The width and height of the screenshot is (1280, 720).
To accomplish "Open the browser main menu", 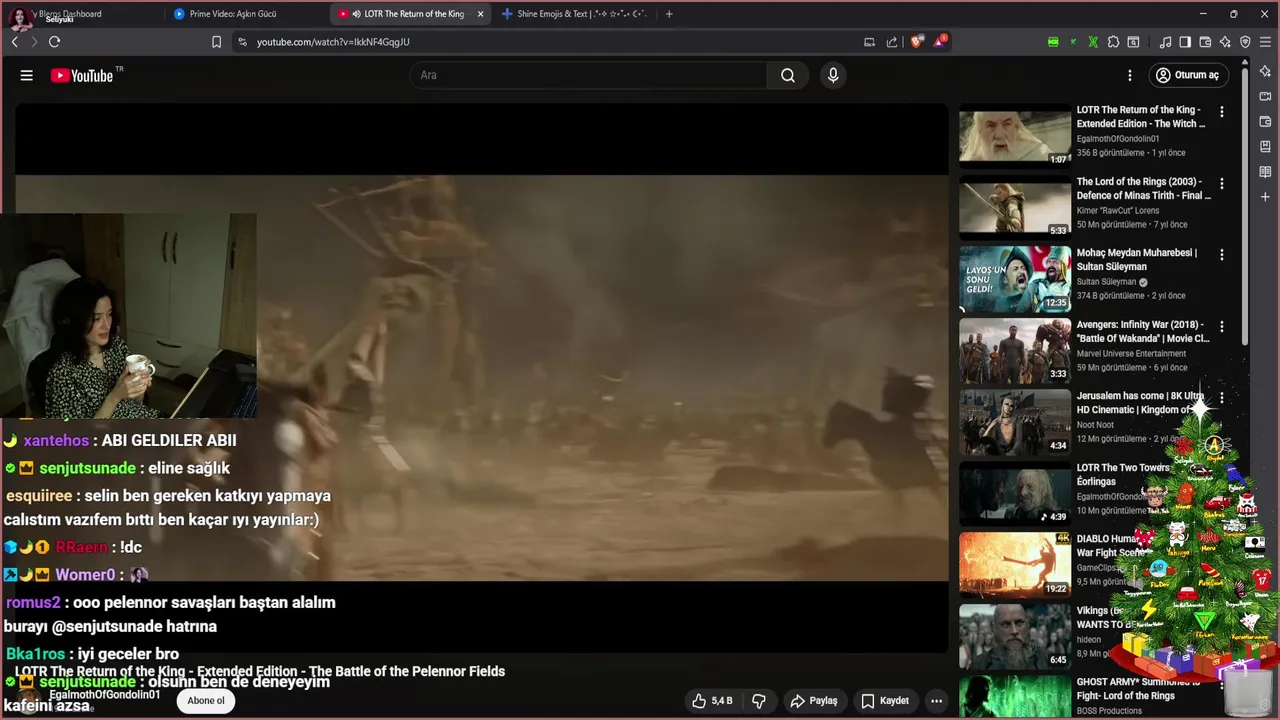I will tap(1266, 42).
